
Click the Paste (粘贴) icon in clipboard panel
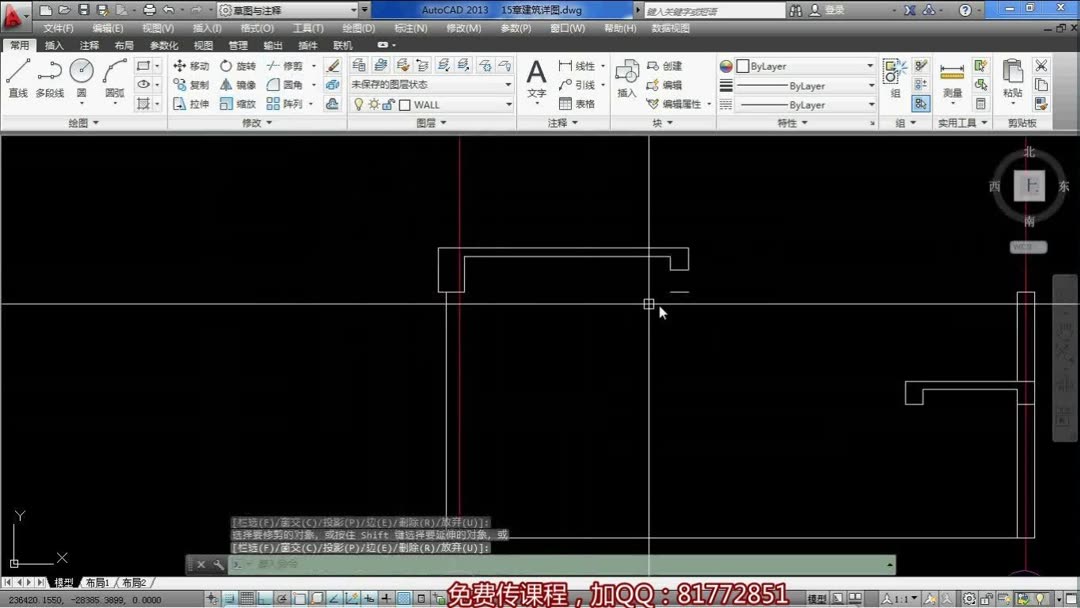[x=1011, y=78]
